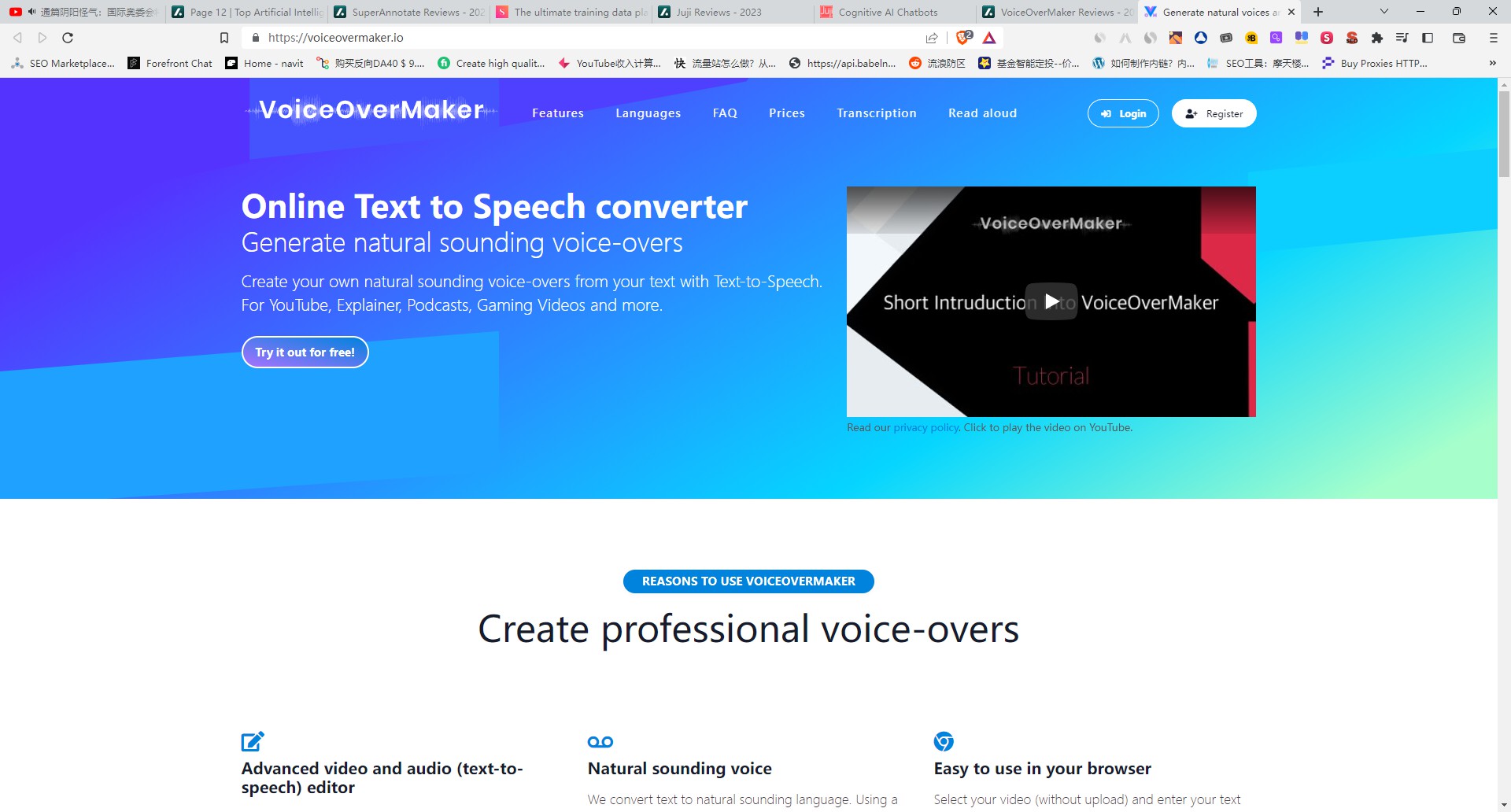Close the Generate natural voices tab
This screenshot has height=812, width=1511.
[x=1291, y=12]
